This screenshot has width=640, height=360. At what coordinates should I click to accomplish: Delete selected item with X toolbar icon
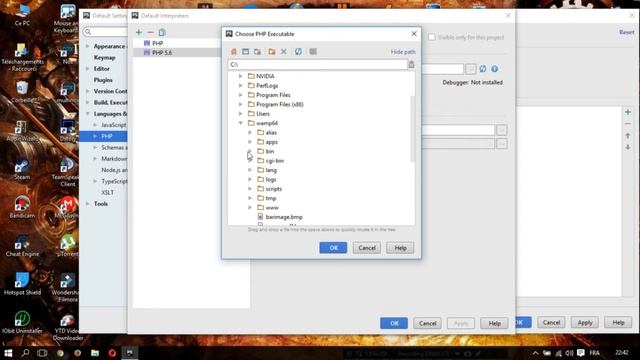(x=284, y=52)
